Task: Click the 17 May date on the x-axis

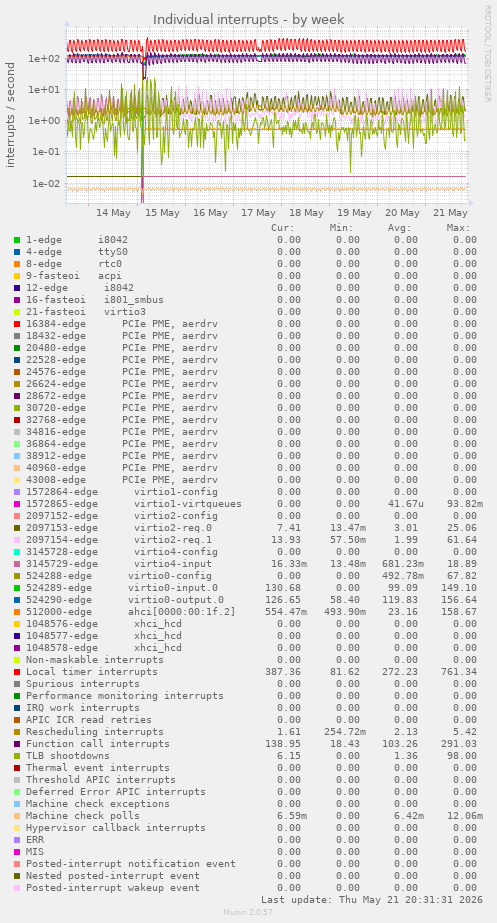Action: pyautogui.click(x=259, y=213)
